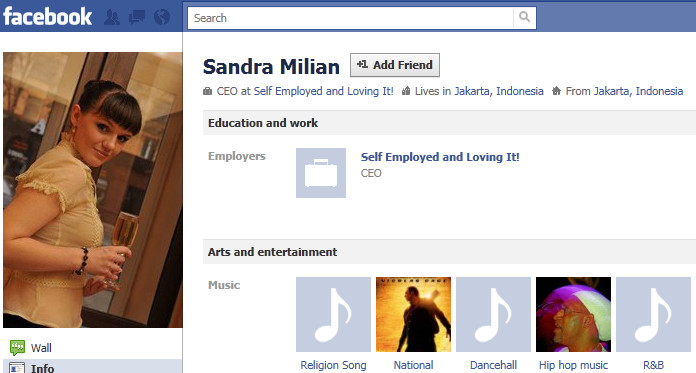Click the employer briefcase placeholder icon
Image resolution: width=696 pixels, height=373 pixels.
pos(321,173)
